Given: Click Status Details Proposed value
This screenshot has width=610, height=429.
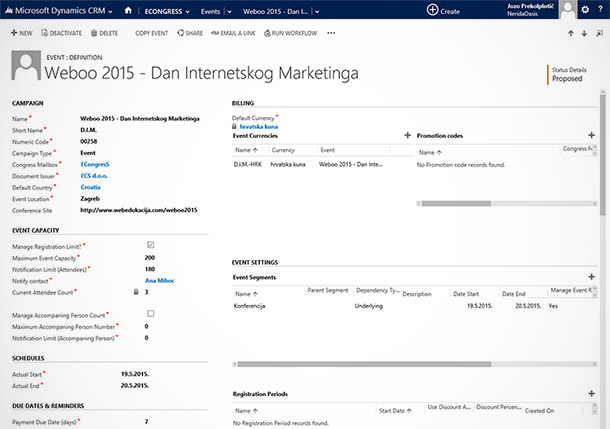Looking at the screenshot, I should pyautogui.click(x=567, y=79).
